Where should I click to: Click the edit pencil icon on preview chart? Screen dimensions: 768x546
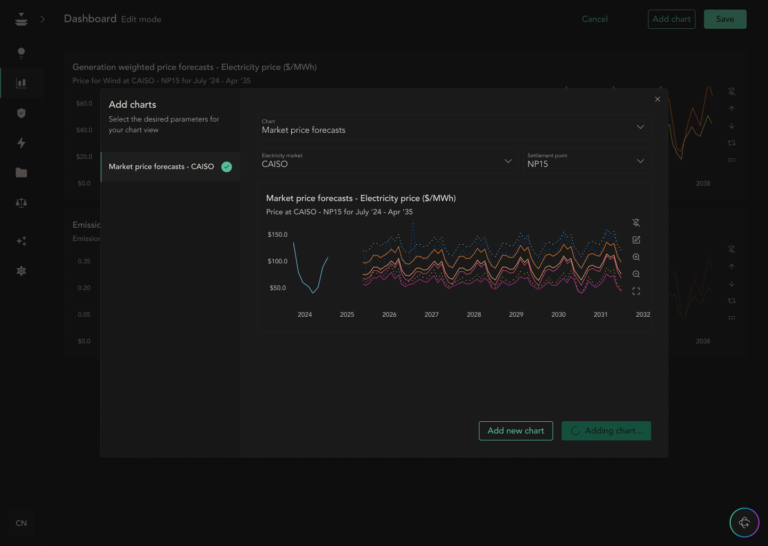coord(636,240)
